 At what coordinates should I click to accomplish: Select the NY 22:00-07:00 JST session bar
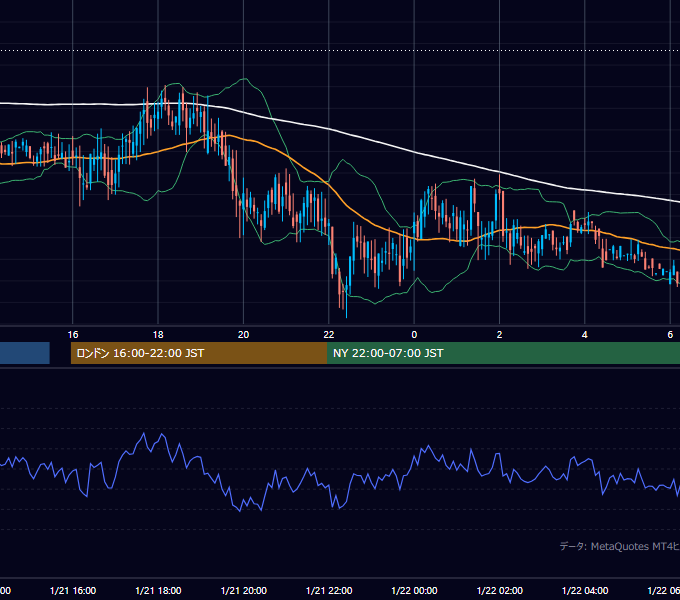click(503, 353)
